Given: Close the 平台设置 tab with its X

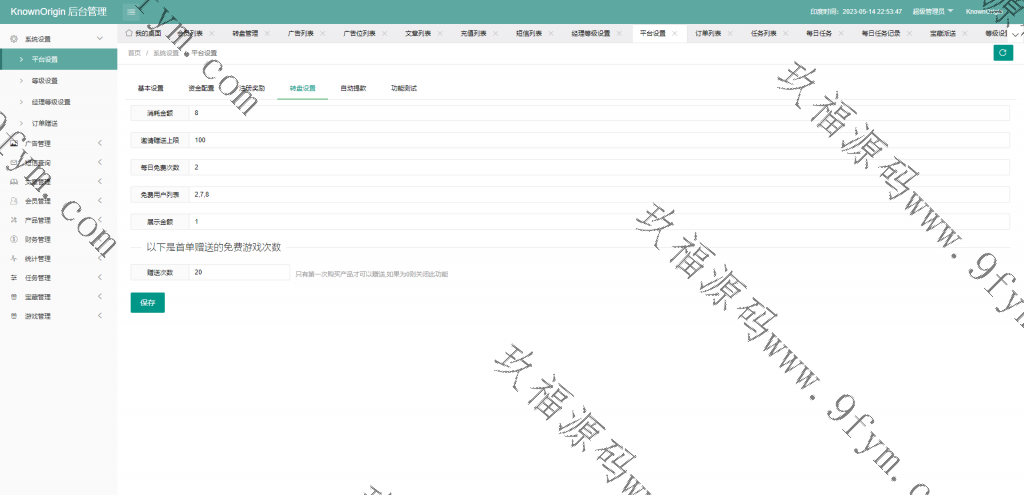Looking at the screenshot, I should (675, 33).
